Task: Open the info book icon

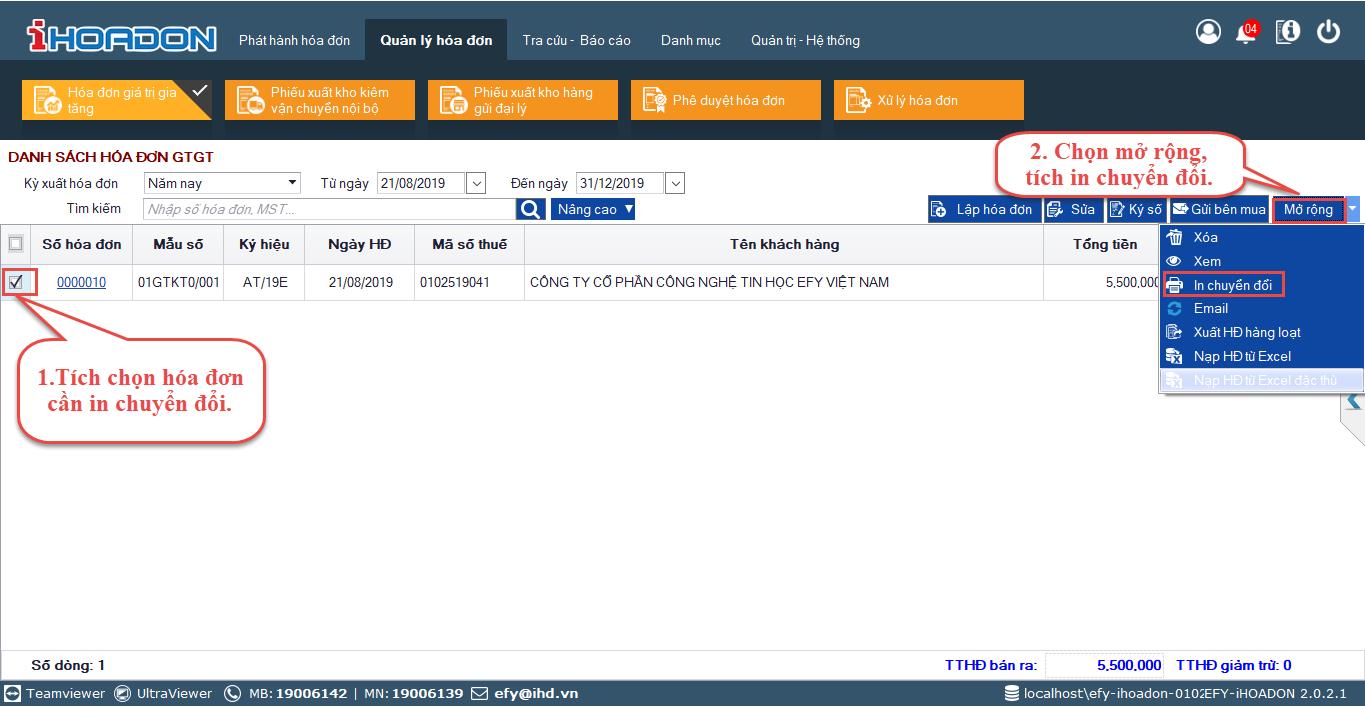Action: (1288, 32)
